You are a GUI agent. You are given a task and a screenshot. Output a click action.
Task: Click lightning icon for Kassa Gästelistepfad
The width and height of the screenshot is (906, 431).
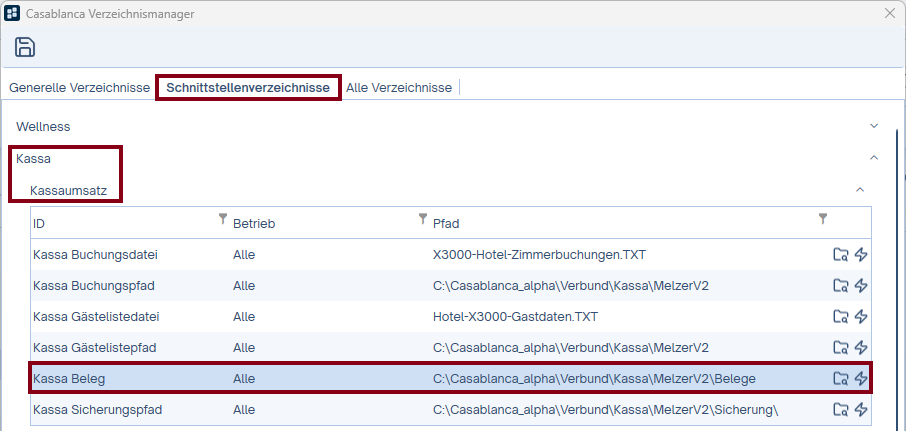click(x=861, y=348)
